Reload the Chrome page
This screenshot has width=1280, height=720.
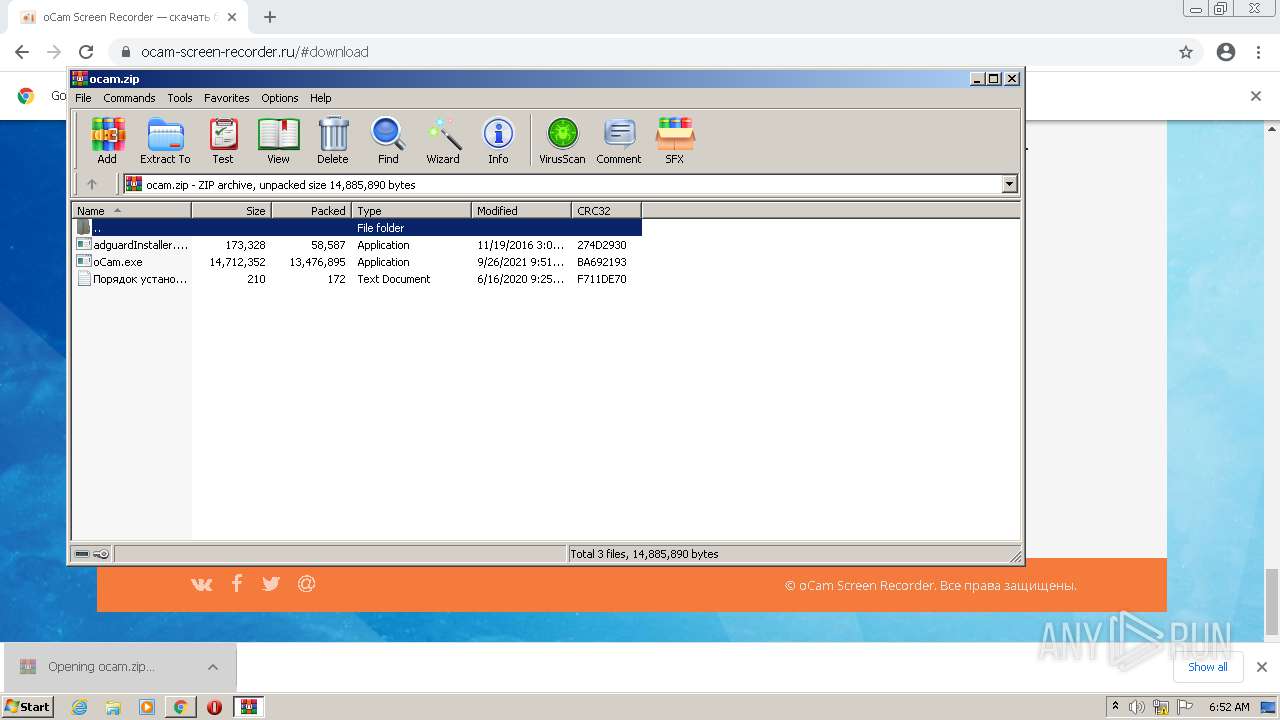coord(86,52)
